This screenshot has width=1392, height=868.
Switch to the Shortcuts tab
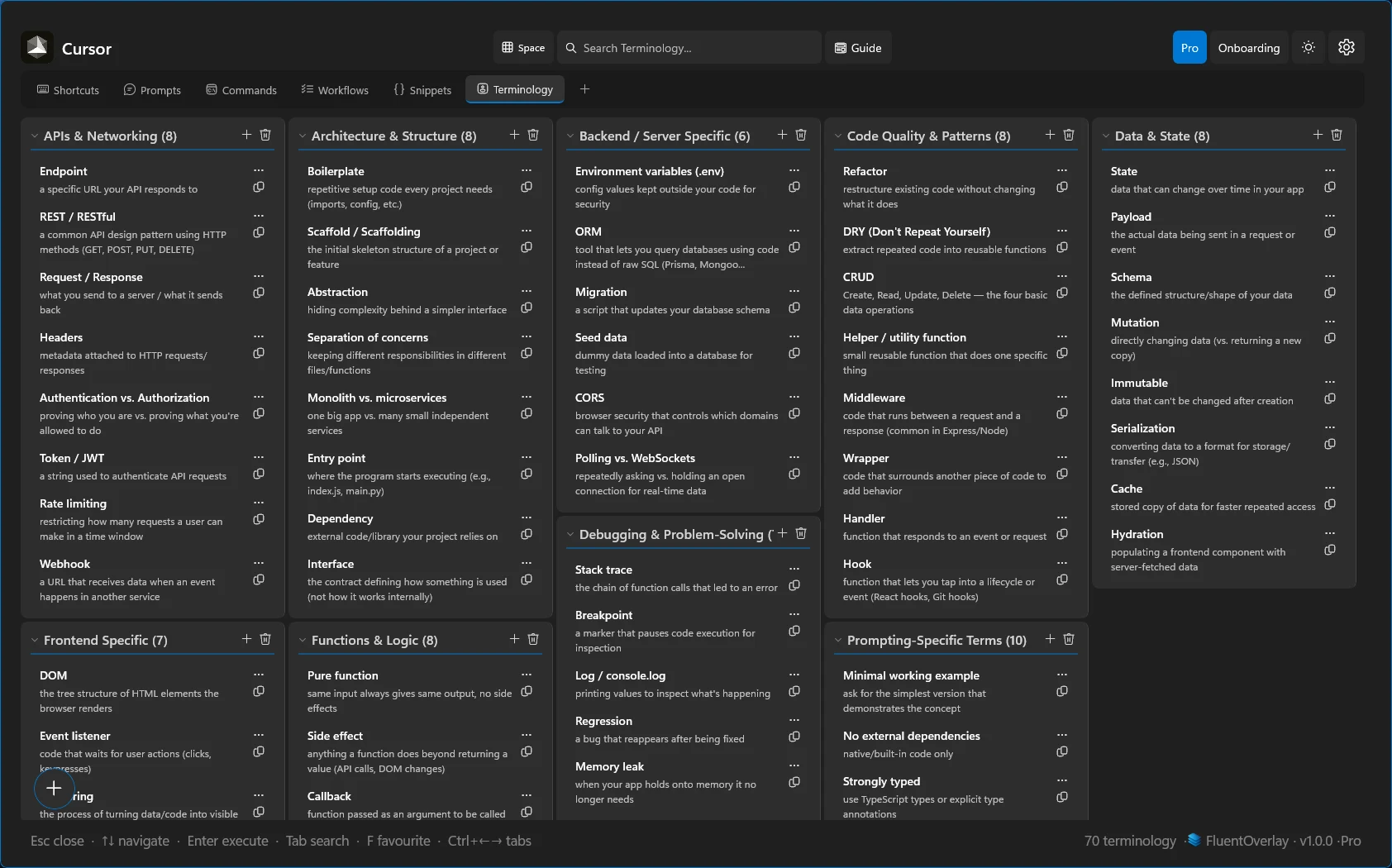tap(68, 89)
